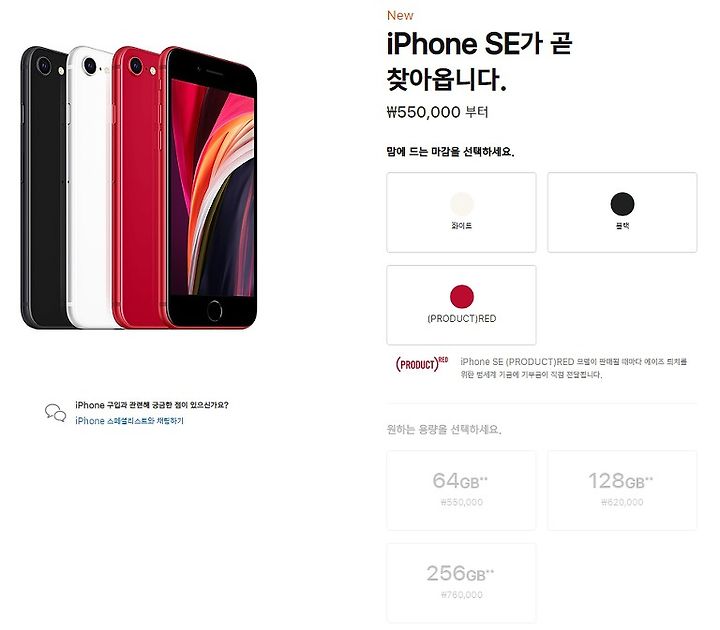720x630 pixels.
Task: Select the black color swatch circle
Action: [x=622, y=204]
